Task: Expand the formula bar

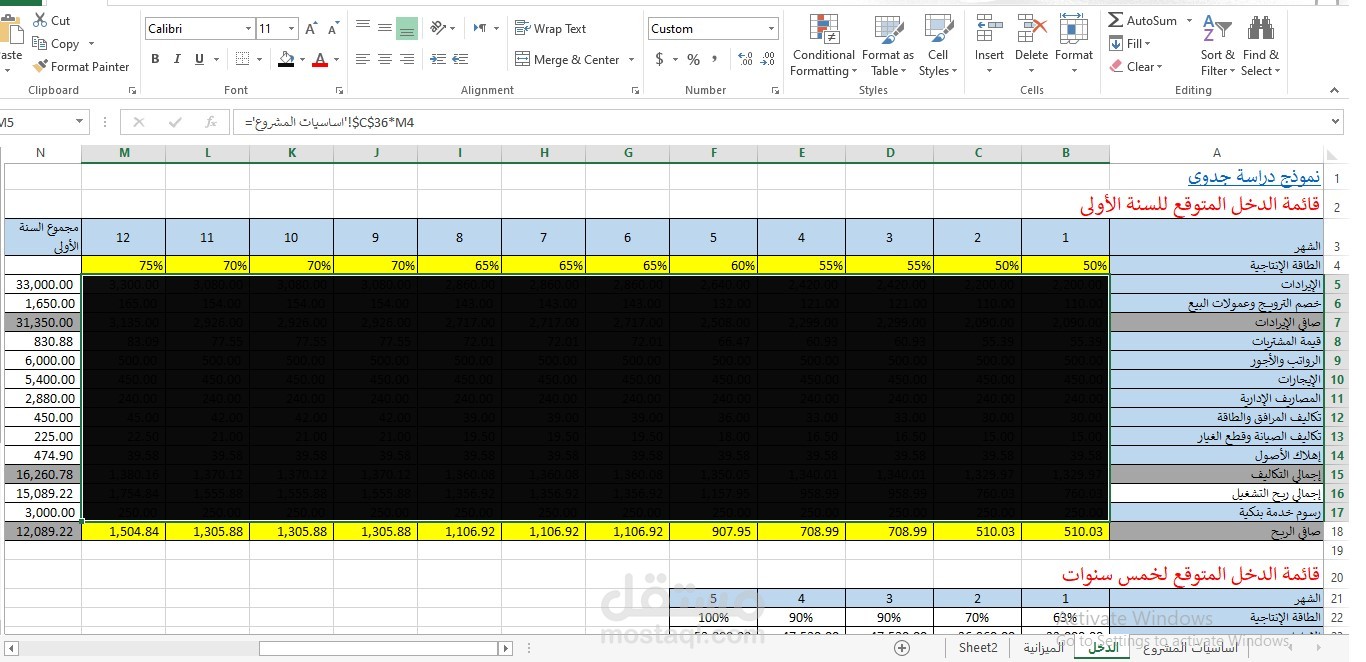Action: pos(1336,122)
